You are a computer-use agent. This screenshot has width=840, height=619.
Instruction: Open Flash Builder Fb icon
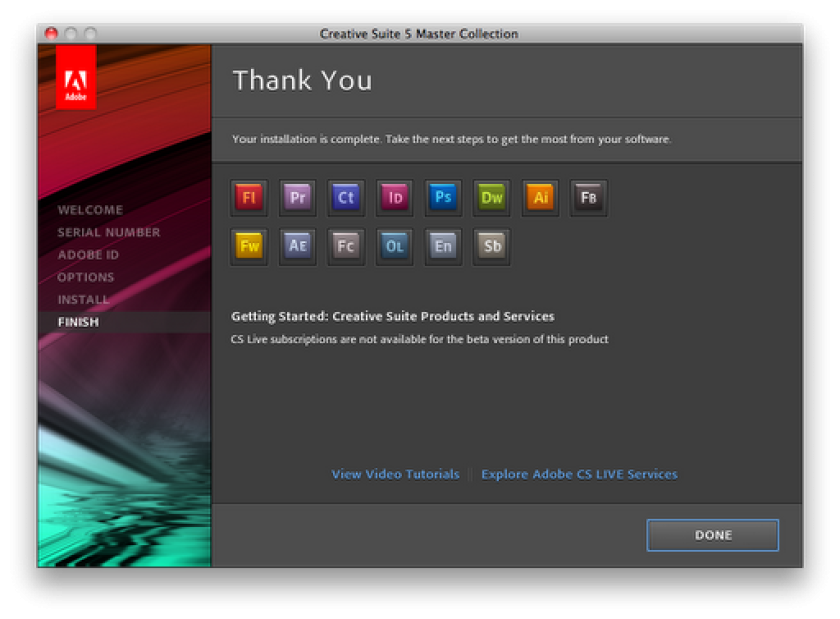coord(588,198)
